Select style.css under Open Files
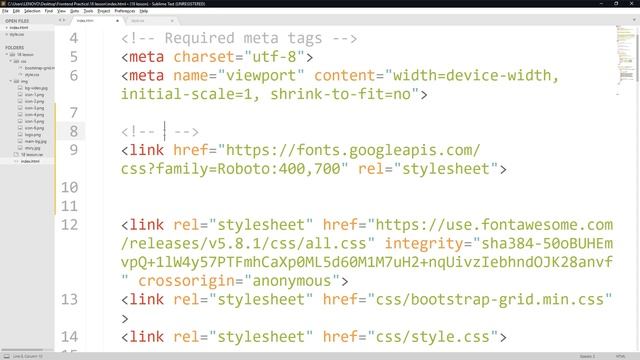The width and height of the screenshot is (640, 360). coord(17,35)
